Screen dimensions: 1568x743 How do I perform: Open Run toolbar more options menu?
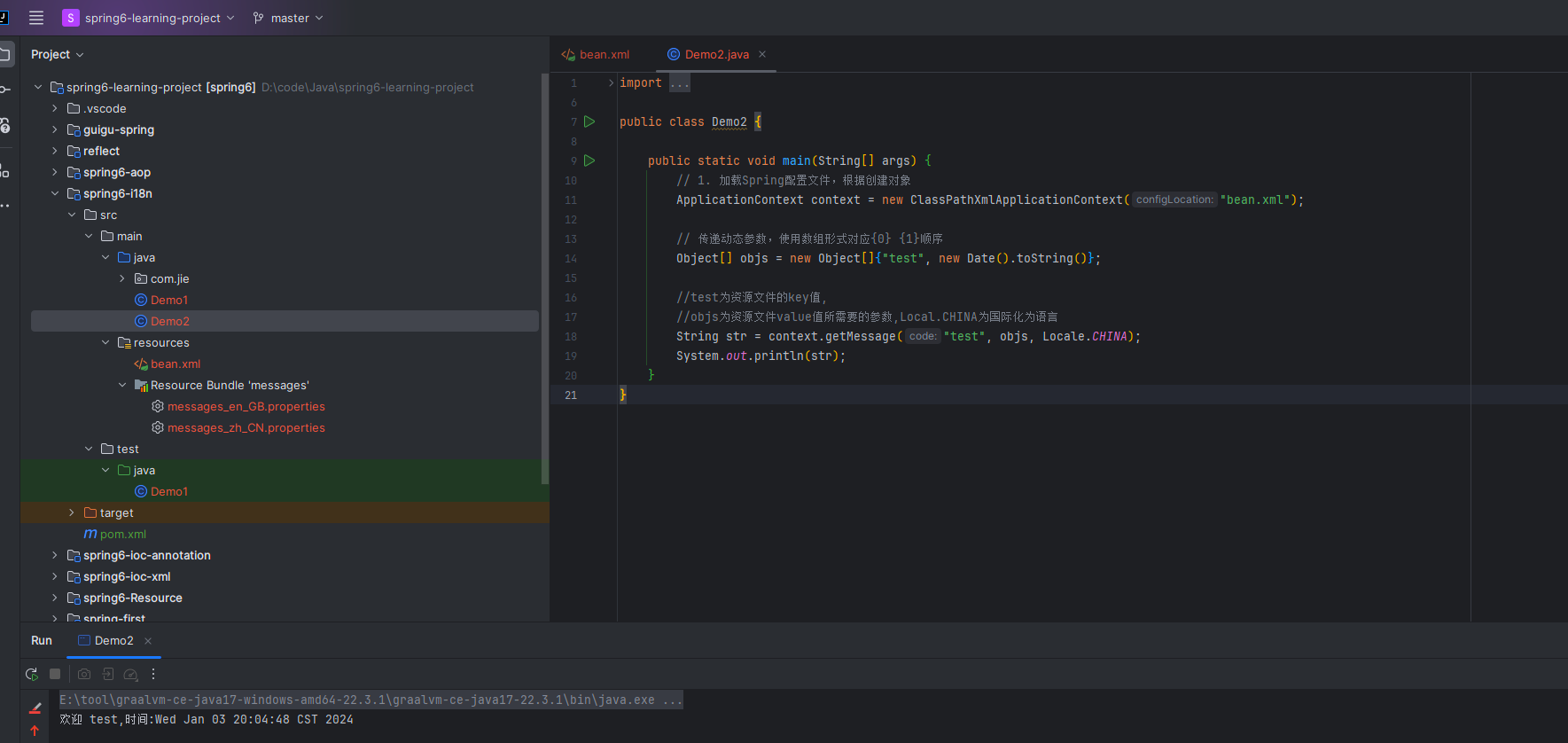coord(153,674)
